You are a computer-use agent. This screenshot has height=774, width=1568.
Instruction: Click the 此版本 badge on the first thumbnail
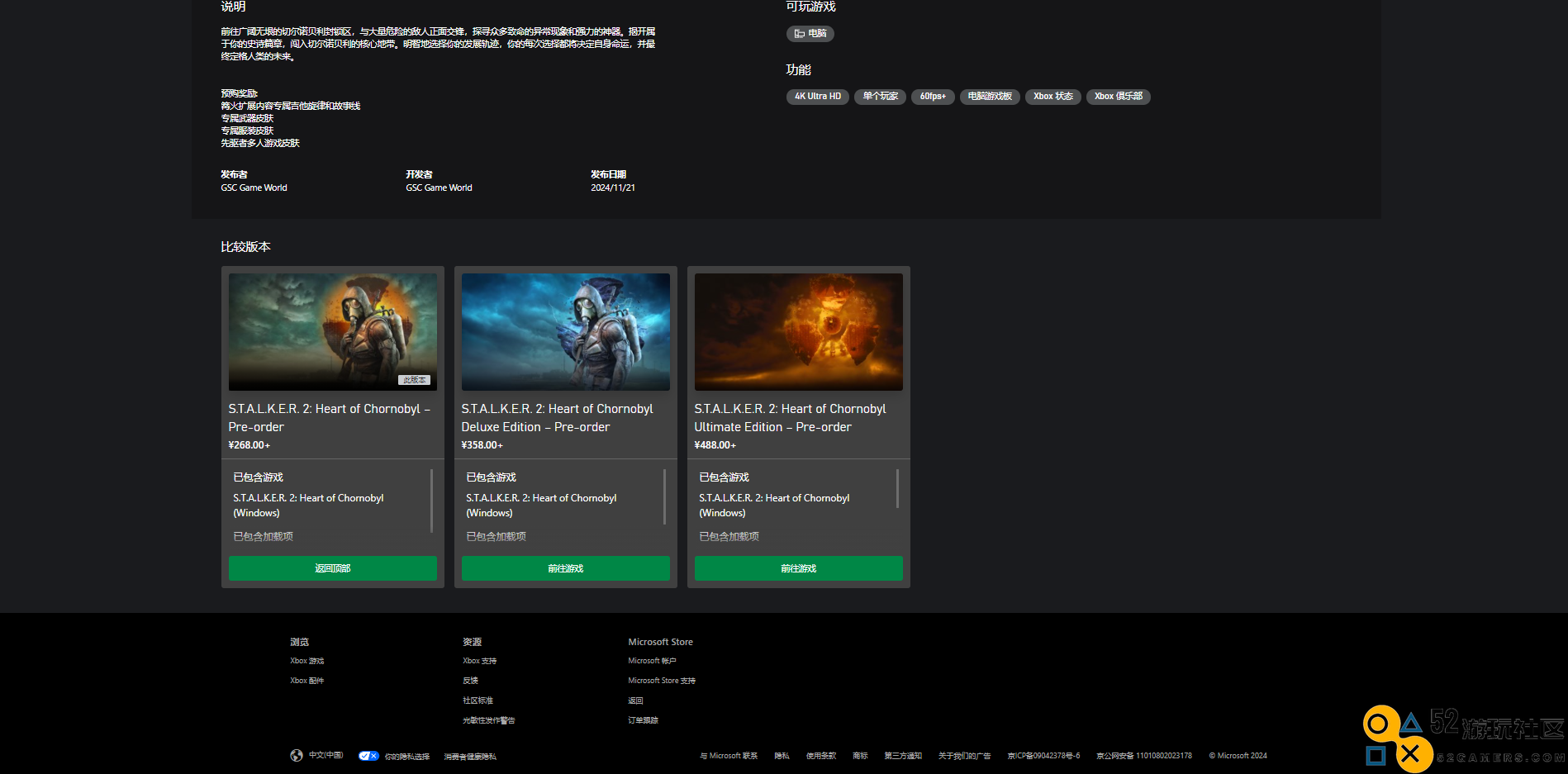(415, 380)
